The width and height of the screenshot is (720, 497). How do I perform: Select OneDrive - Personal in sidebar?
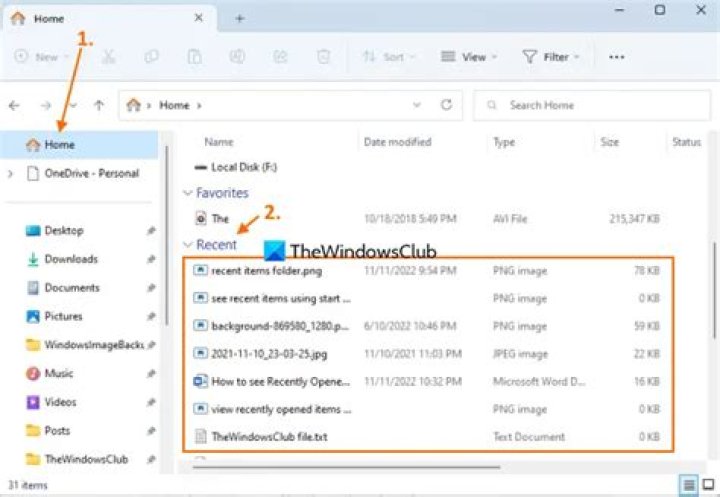(91, 173)
